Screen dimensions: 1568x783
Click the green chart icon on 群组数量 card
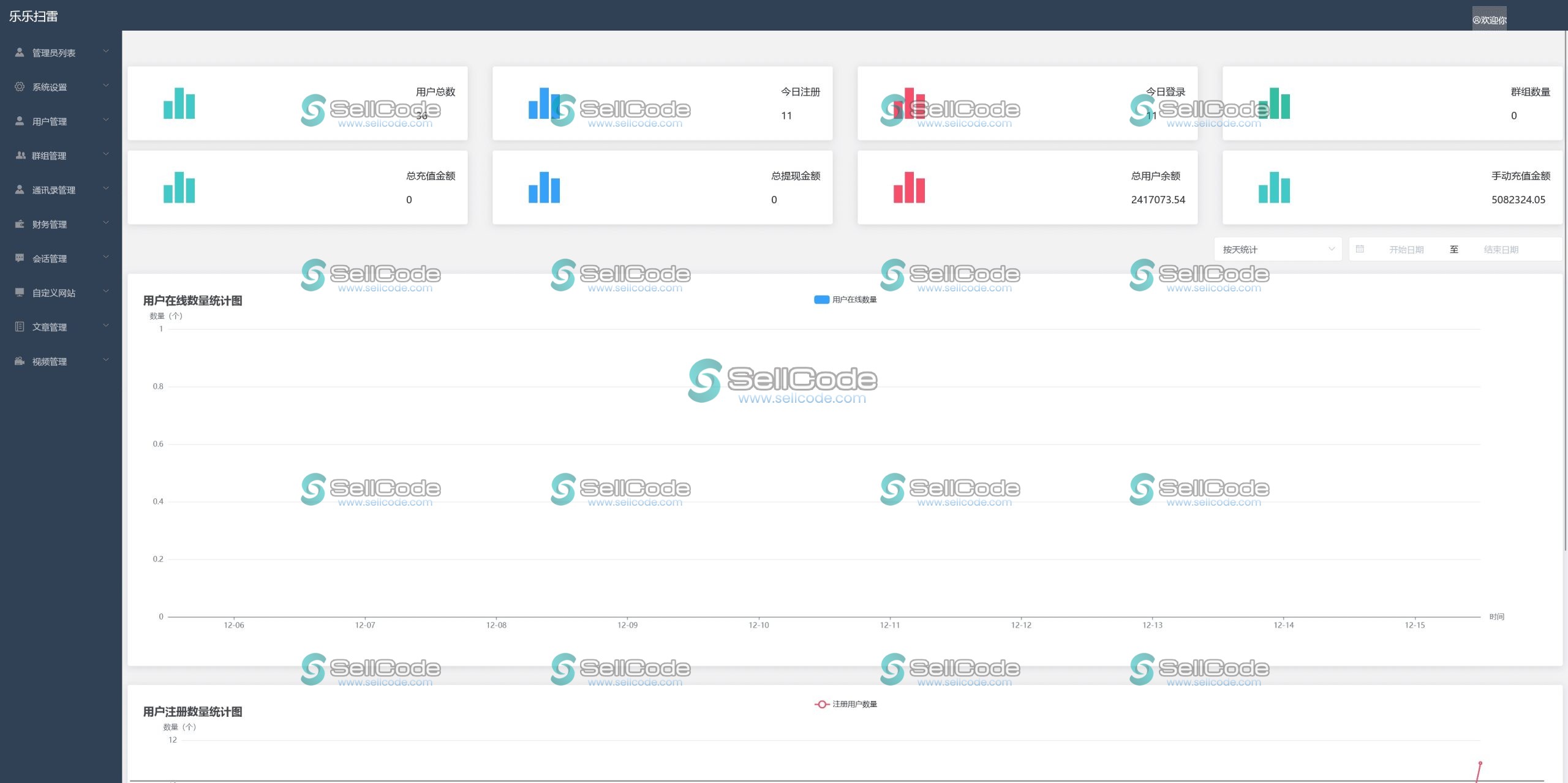[x=1274, y=103]
